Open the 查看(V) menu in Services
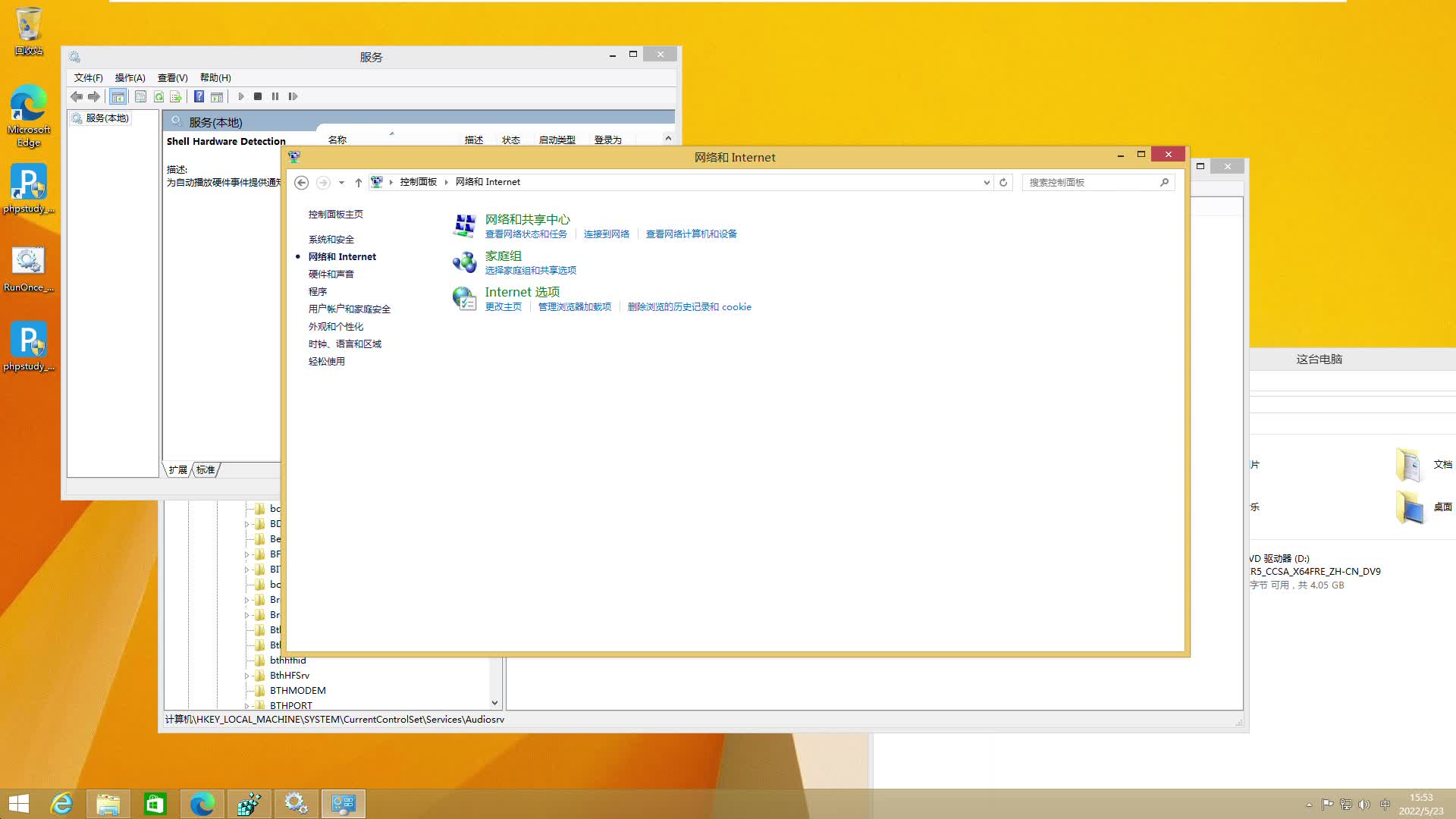 point(172,77)
